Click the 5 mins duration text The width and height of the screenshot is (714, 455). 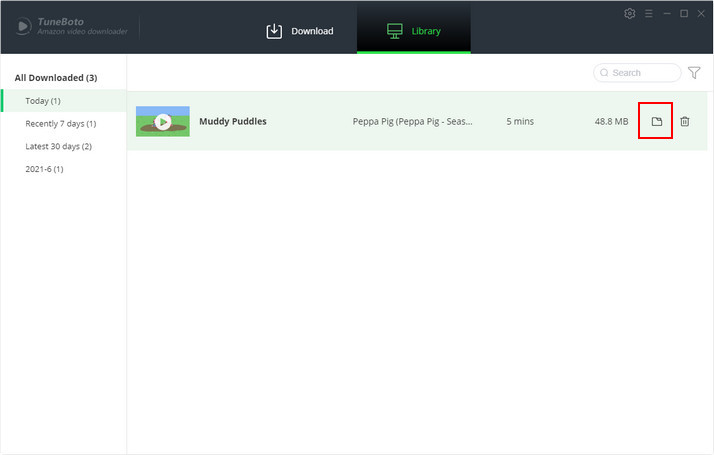click(x=520, y=122)
